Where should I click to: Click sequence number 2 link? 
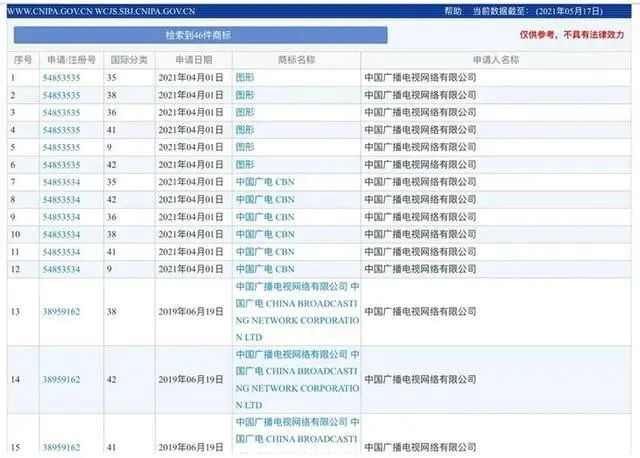coord(13,95)
